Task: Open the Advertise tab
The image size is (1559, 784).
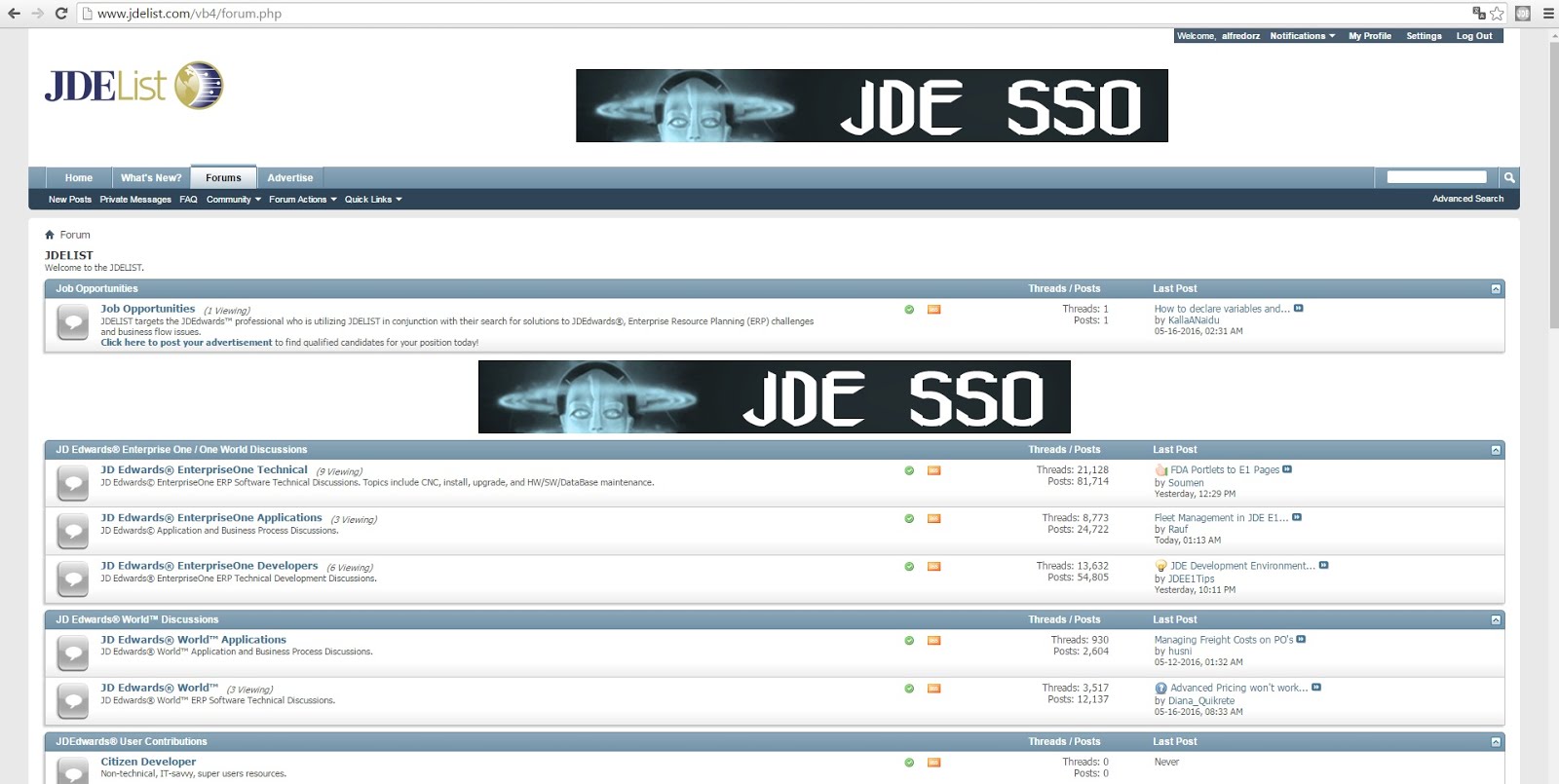Action: tap(290, 178)
